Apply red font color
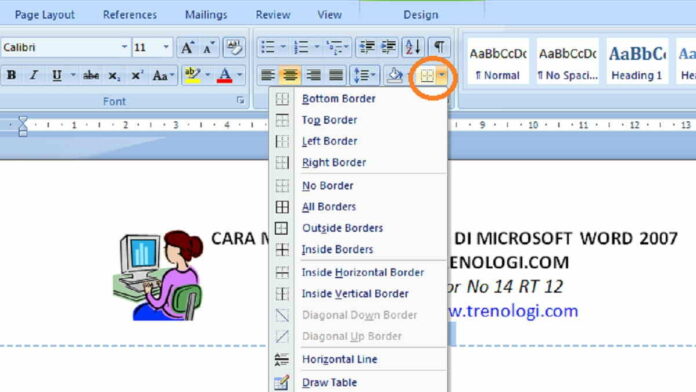The height and width of the screenshot is (392, 696). pyautogui.click(x=225, y=75)
